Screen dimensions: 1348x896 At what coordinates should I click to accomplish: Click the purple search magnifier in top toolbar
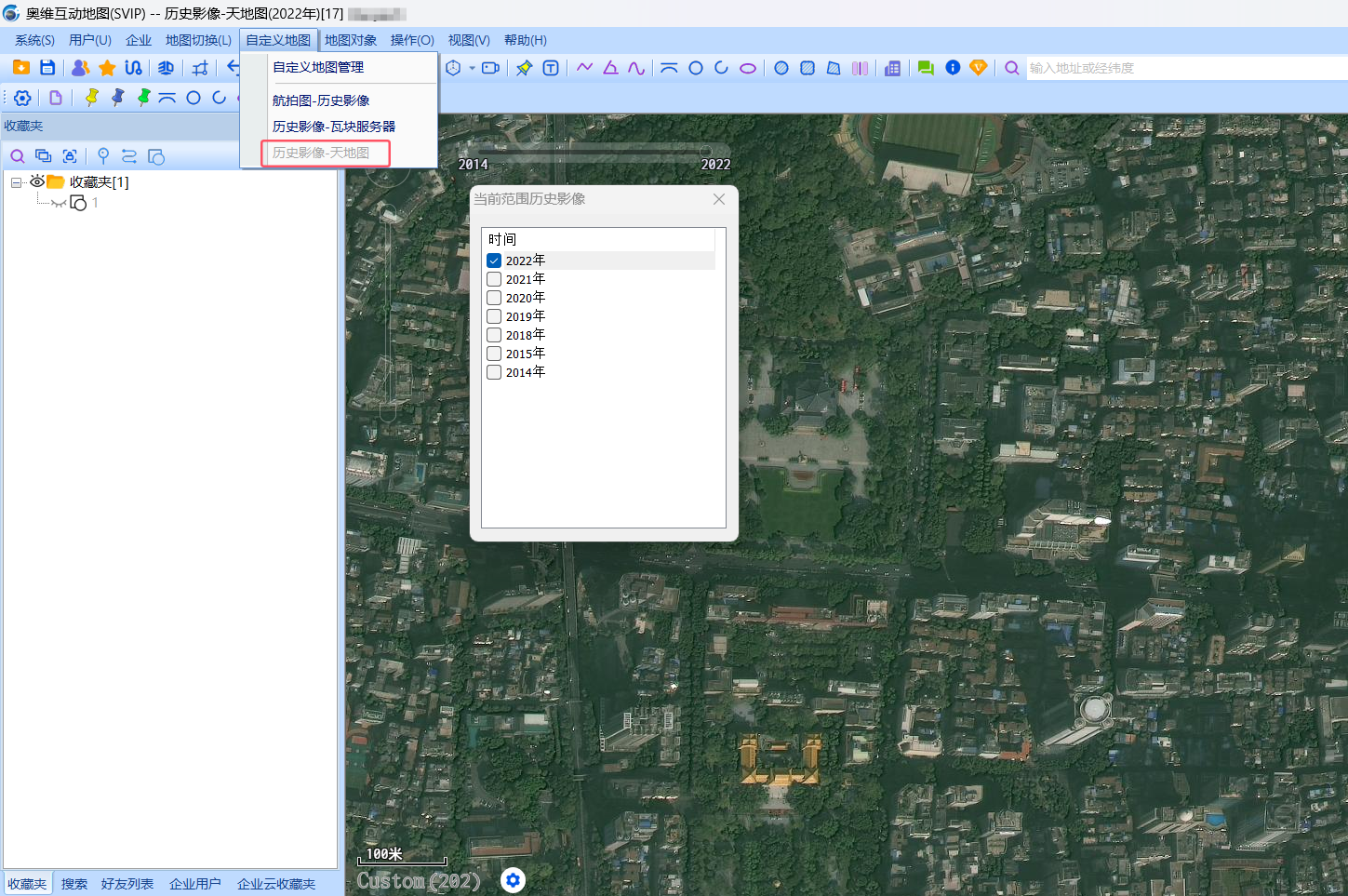1012,67
